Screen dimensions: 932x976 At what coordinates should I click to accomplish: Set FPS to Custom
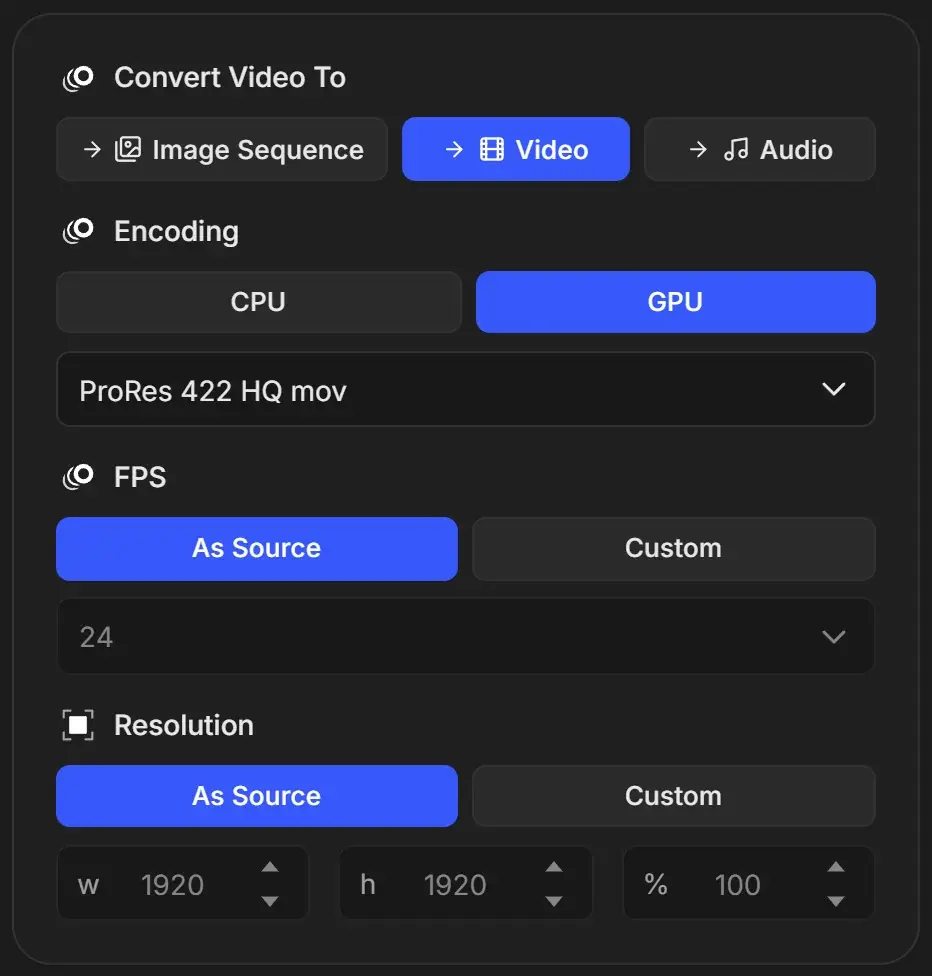pyautogui.click(x=674, y=549)
